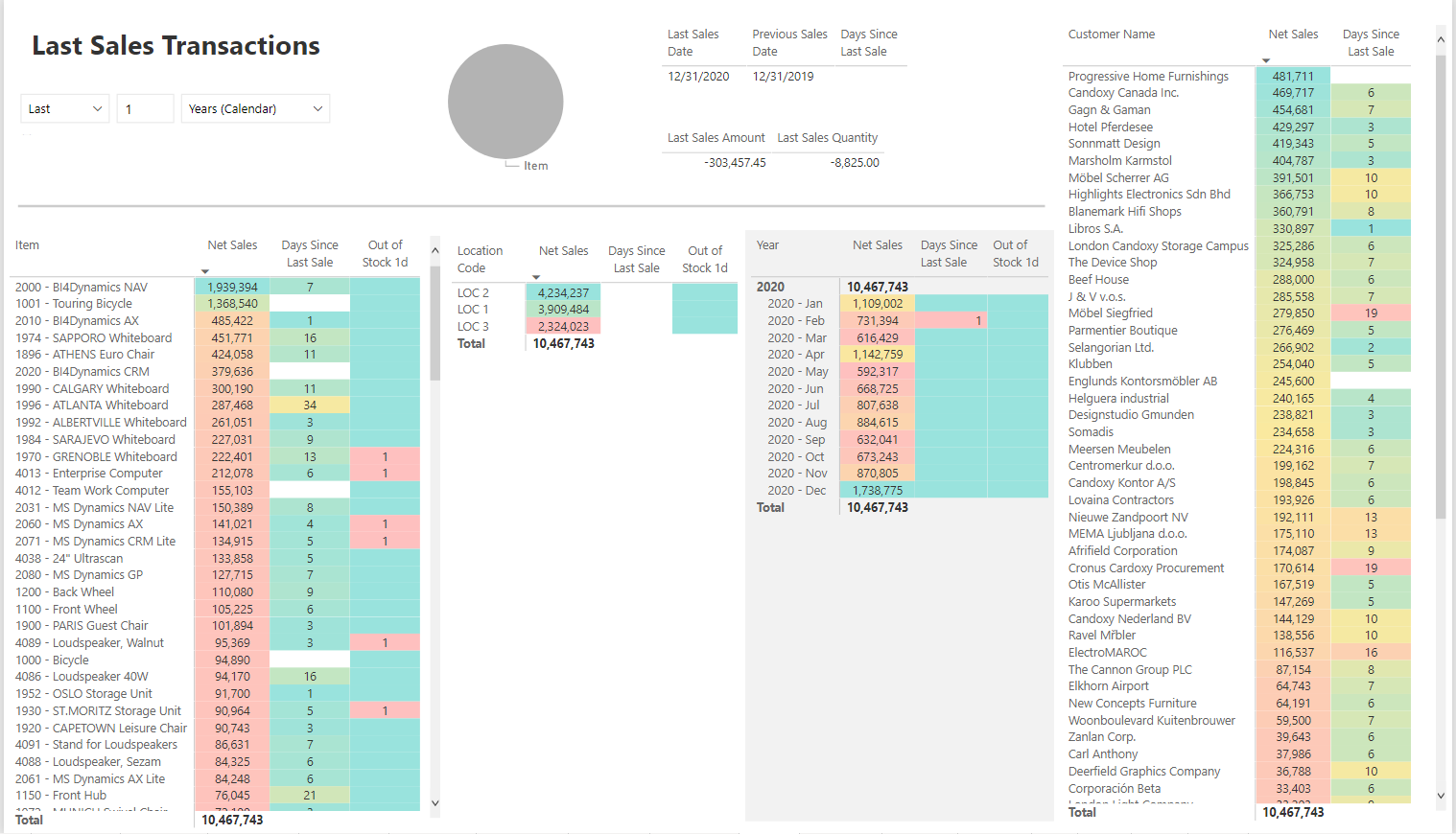Viewport: 1456px width, 834px height.
Task: Select location row LOC 1
Action: (473, 310)
